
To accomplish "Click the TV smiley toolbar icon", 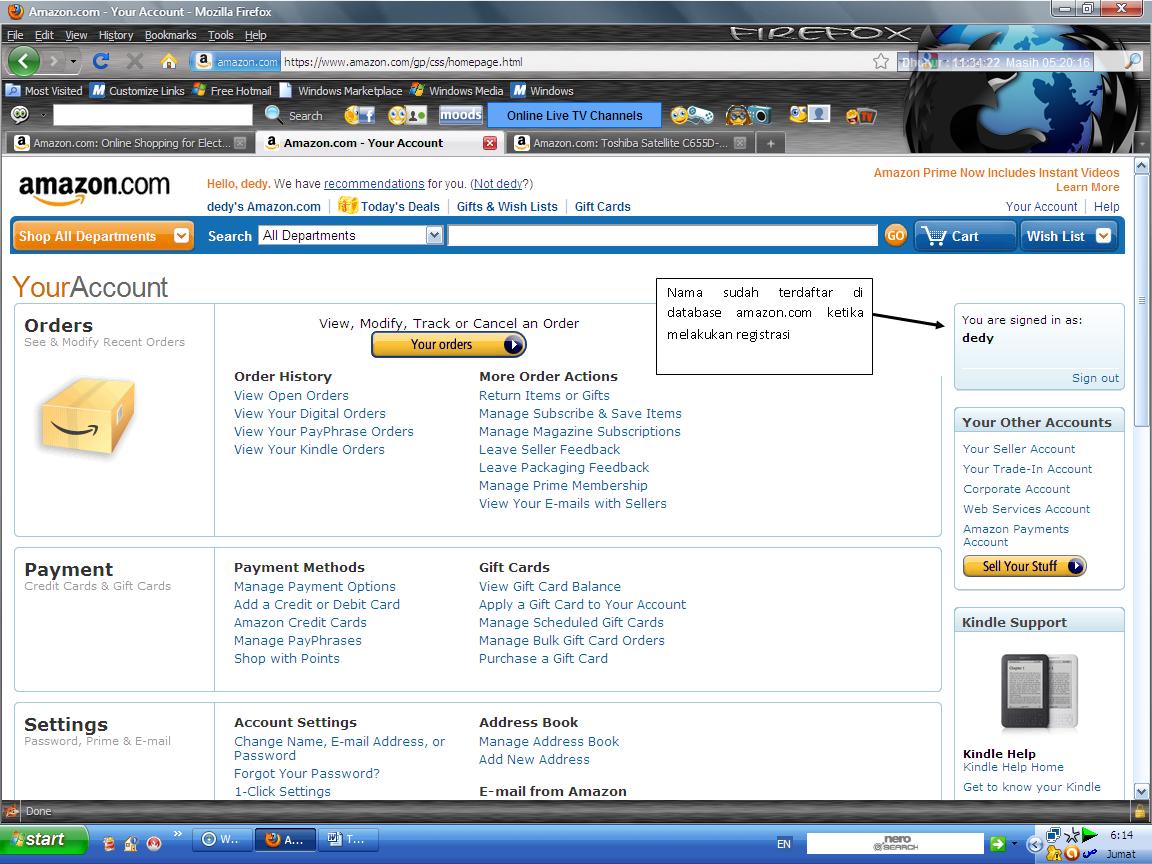I will tap(861, 115).
